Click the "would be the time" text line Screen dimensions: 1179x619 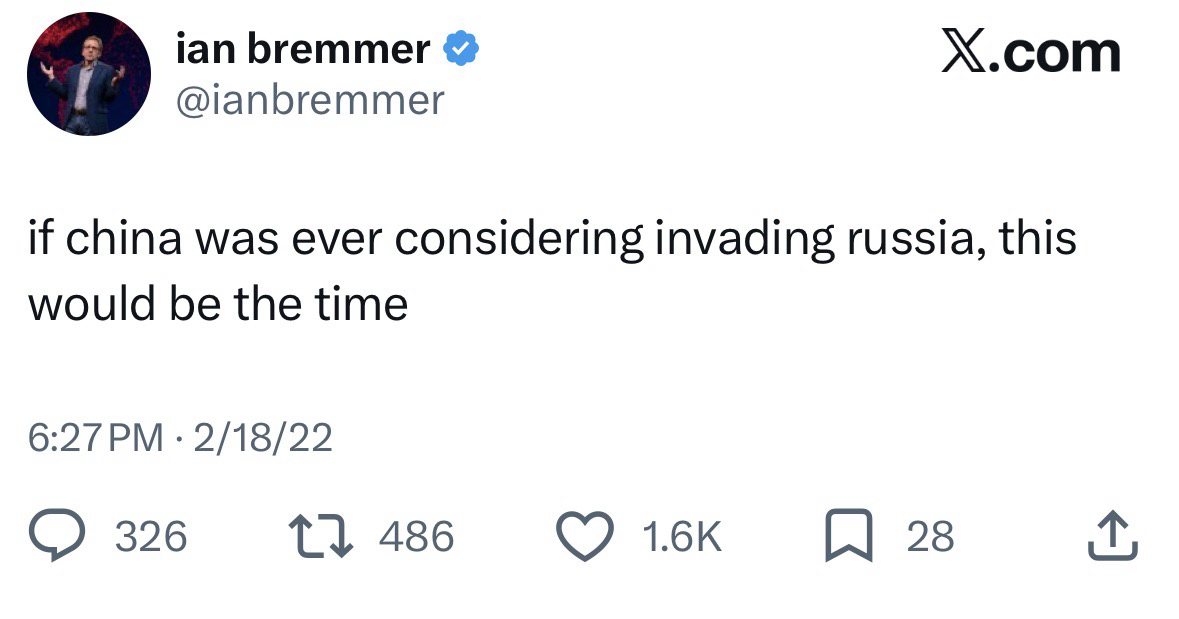click(217, 303)
